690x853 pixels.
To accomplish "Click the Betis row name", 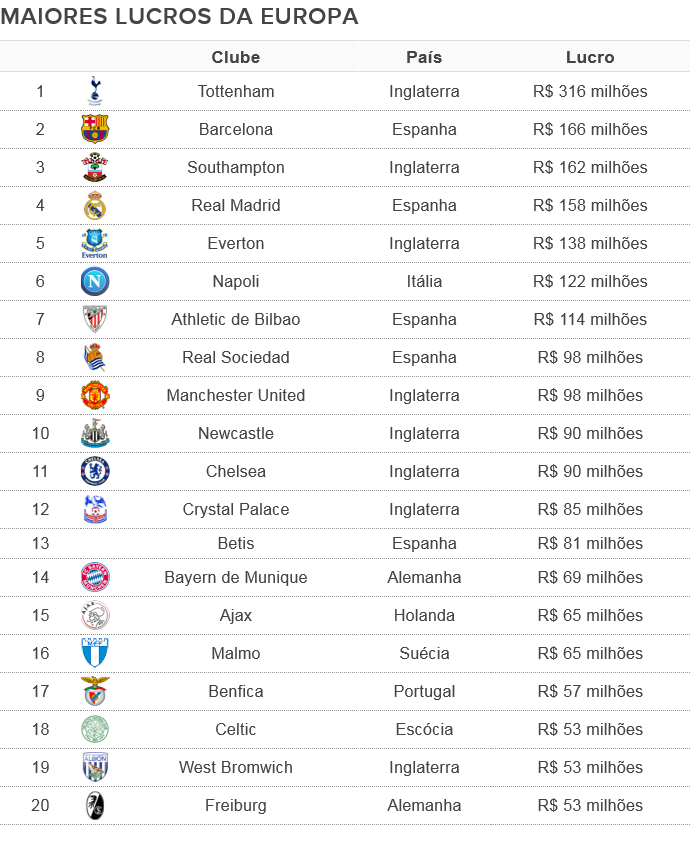I will click(236, 543).
